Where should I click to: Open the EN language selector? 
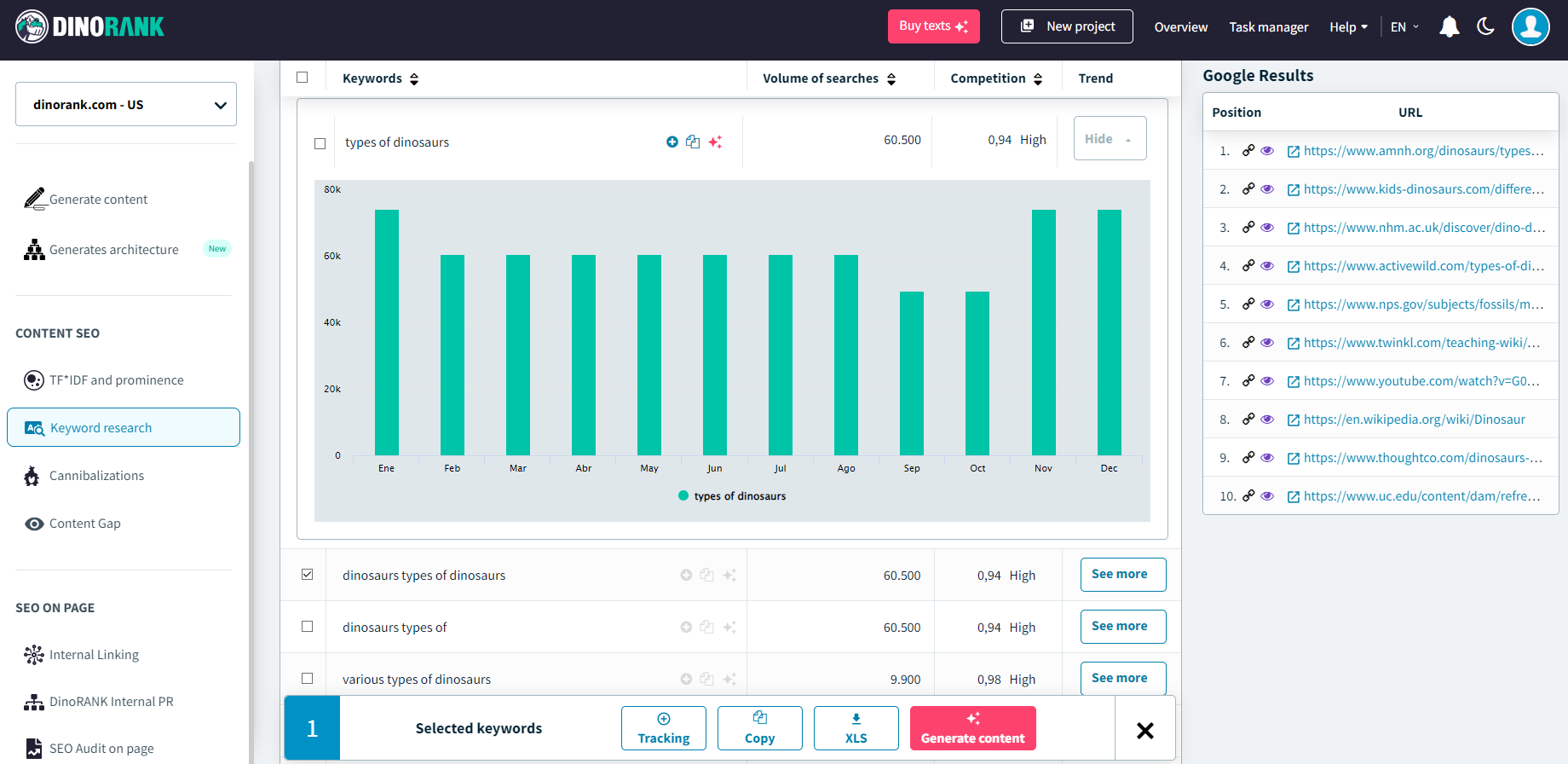pyautogui.click(x=1404, y=27)
